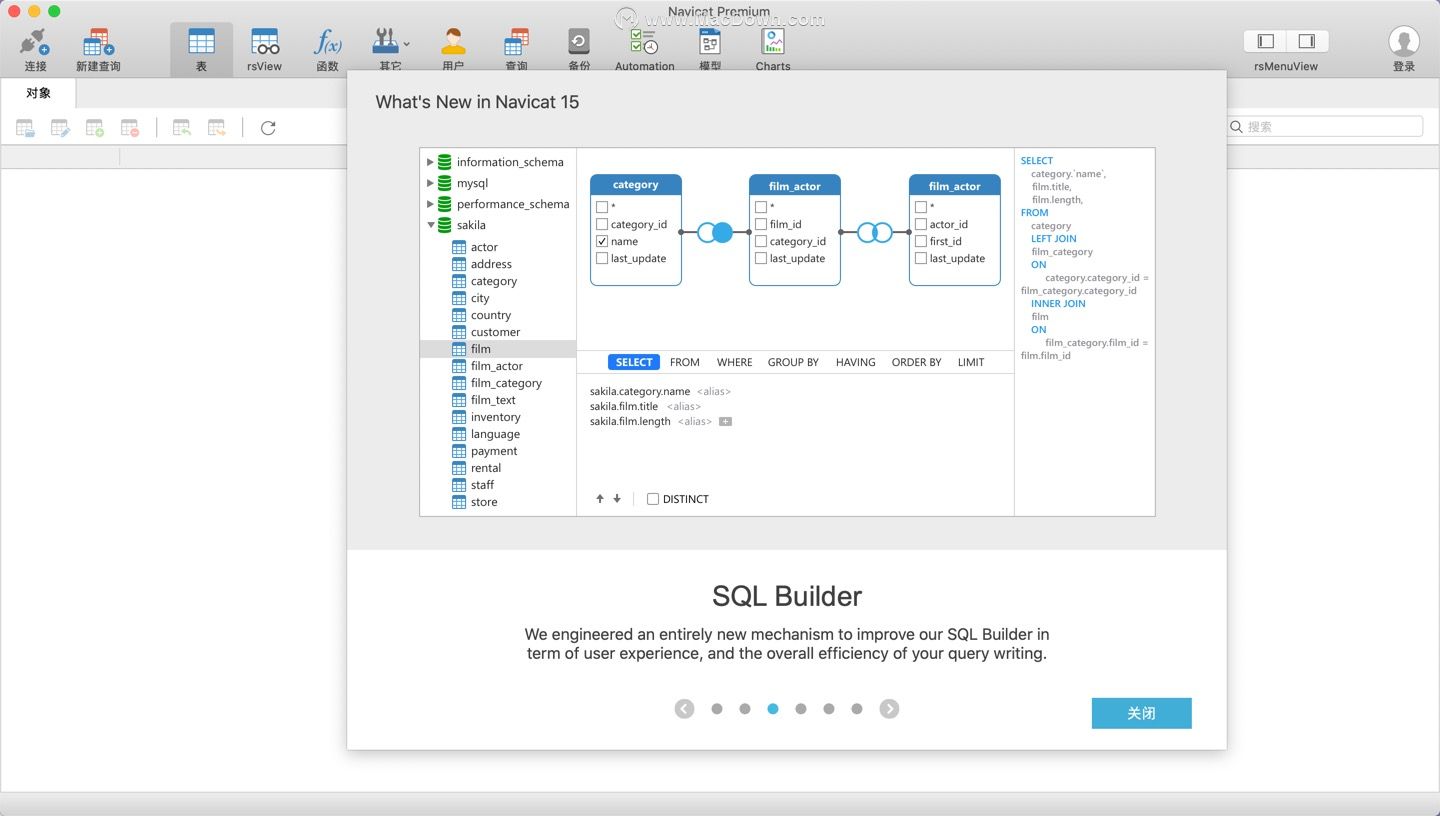Click the import wizard icon

coord(182,128)
